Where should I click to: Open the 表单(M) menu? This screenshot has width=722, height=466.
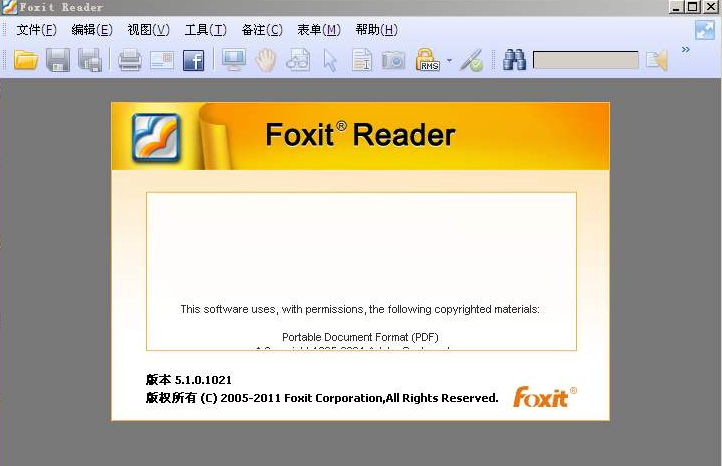(x=319, y=30)
